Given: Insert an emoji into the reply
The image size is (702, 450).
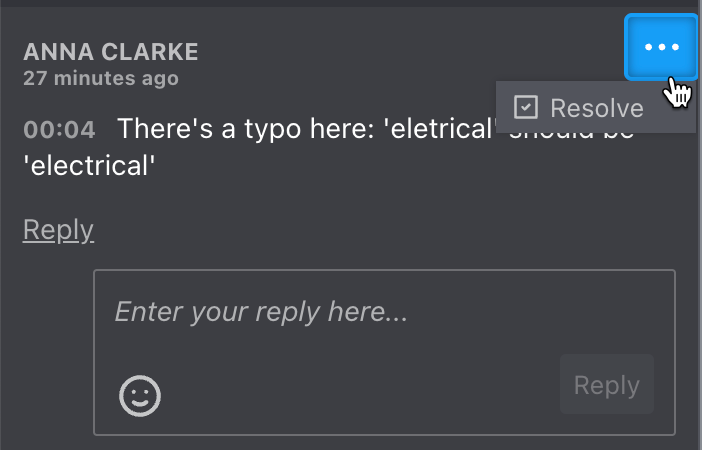Looking at the screenshot, I should [x=140, y=396].
